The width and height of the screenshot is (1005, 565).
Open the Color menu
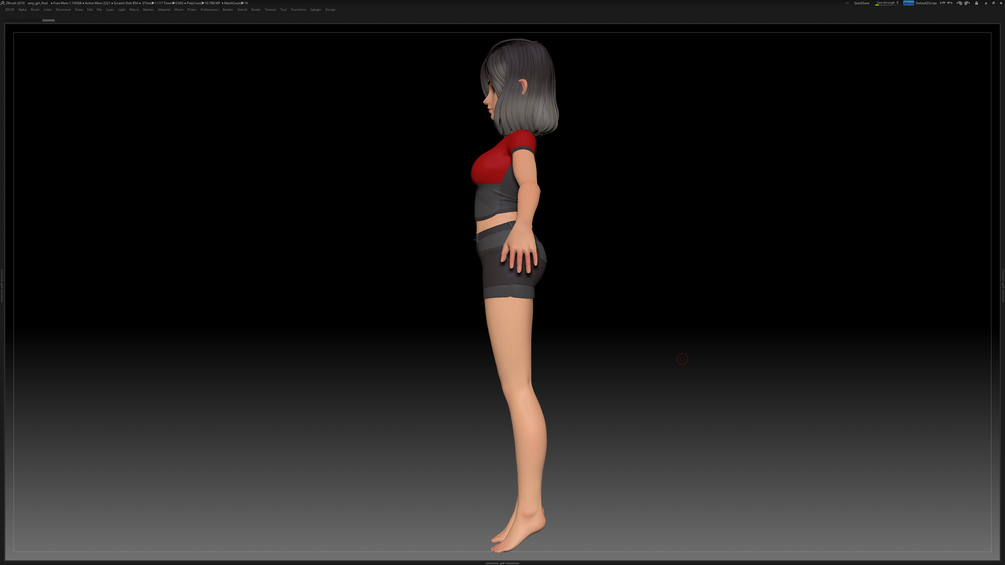47,10
